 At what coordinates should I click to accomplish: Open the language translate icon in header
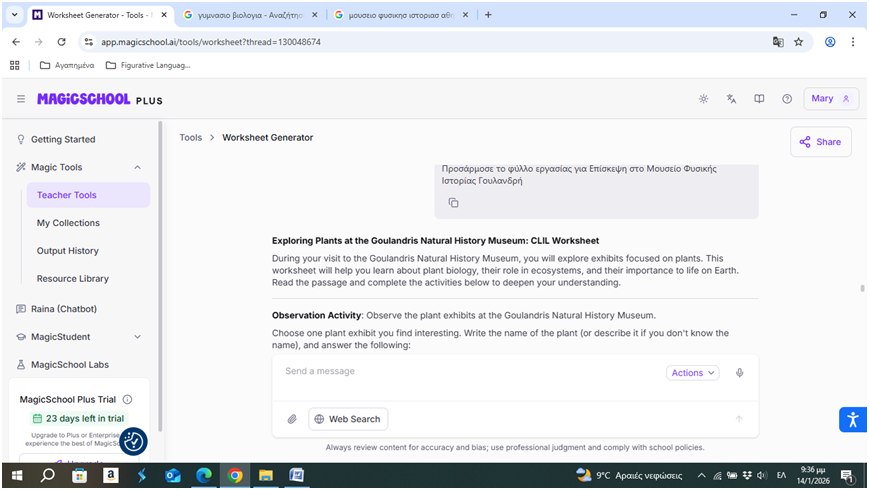click(732, 99)
